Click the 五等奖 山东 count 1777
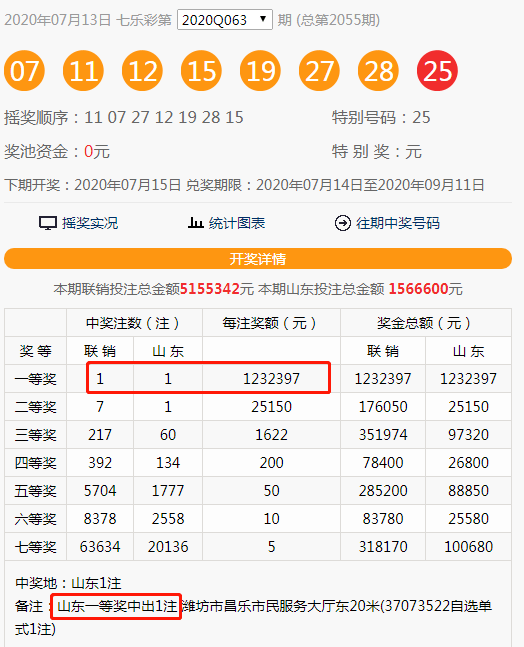This screenshot has width=524, height=647. pyautogui.click(x=168, y=491)
